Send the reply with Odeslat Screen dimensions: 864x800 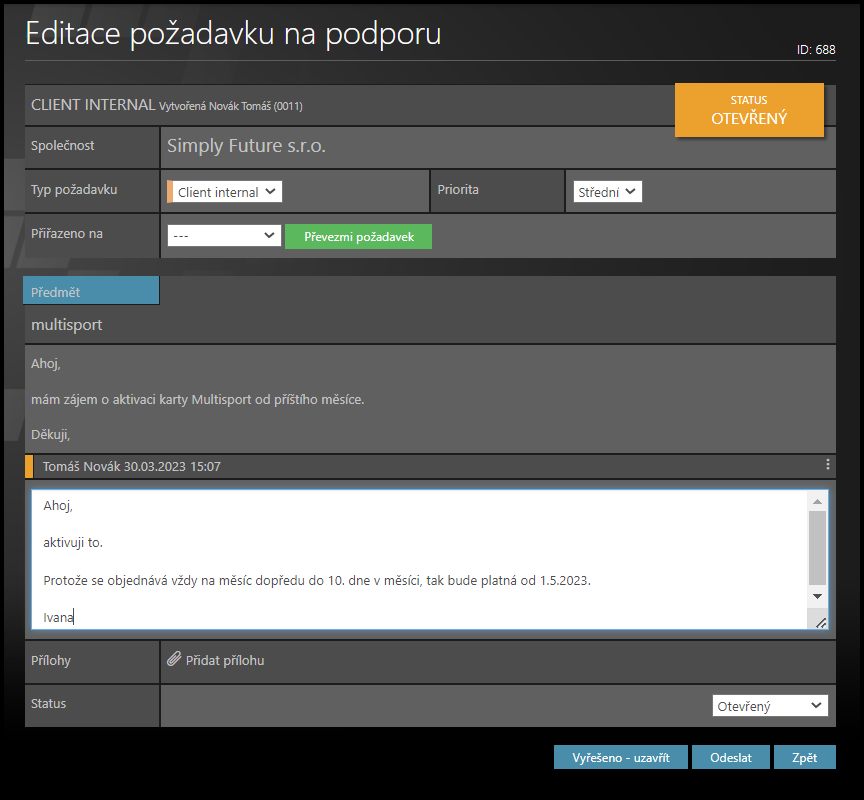(730, 757)
